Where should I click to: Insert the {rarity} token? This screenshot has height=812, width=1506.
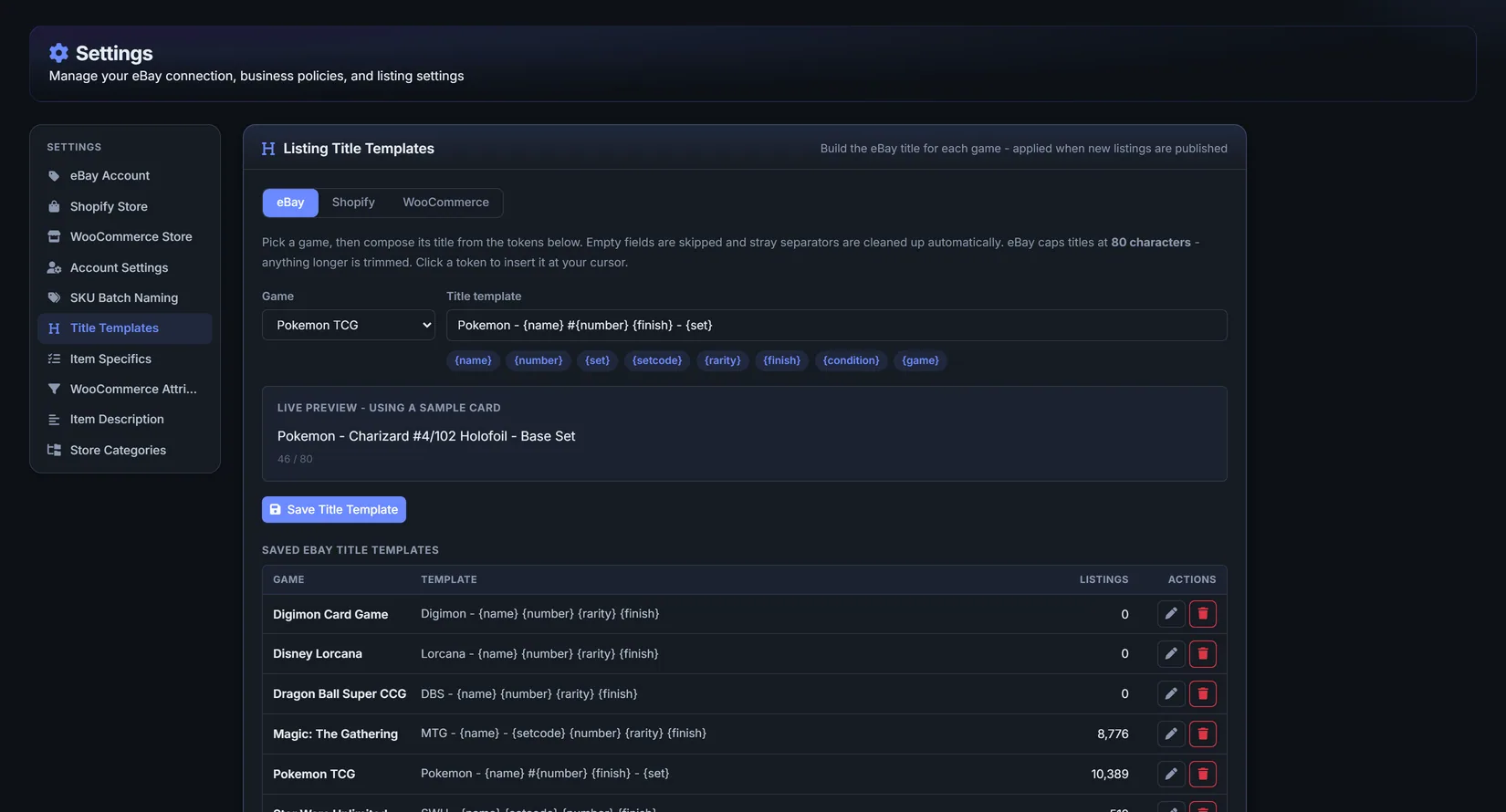[723, 361]
